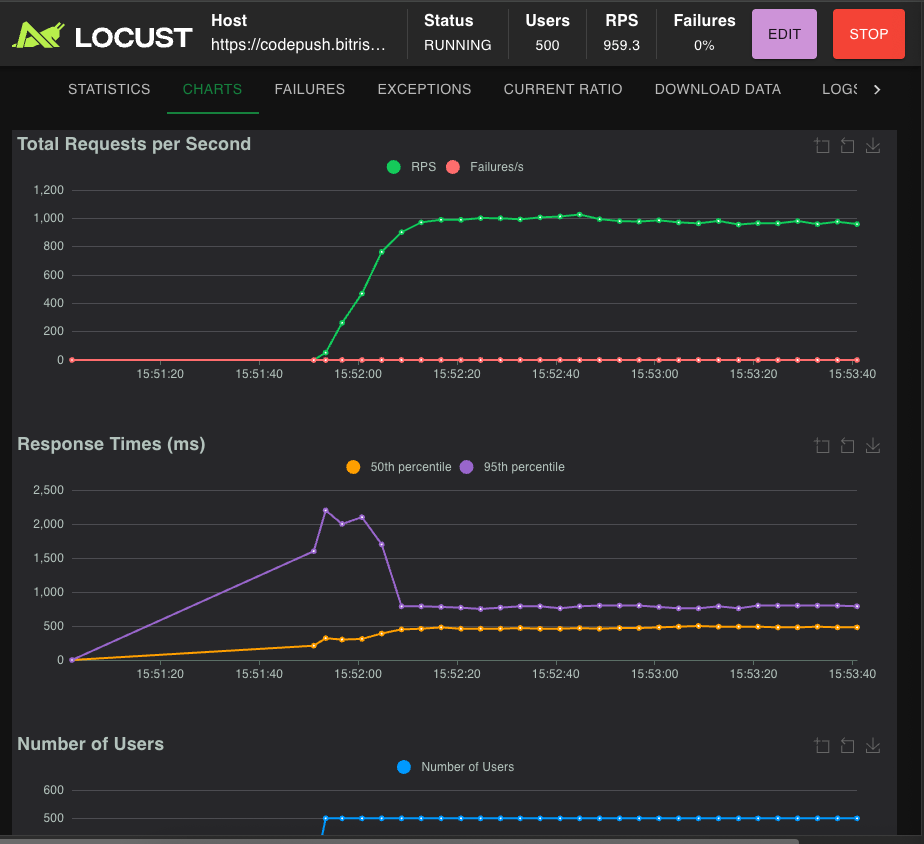Stop the running load test
Viewport: 924px width, 844px height.
click(869, 34)
